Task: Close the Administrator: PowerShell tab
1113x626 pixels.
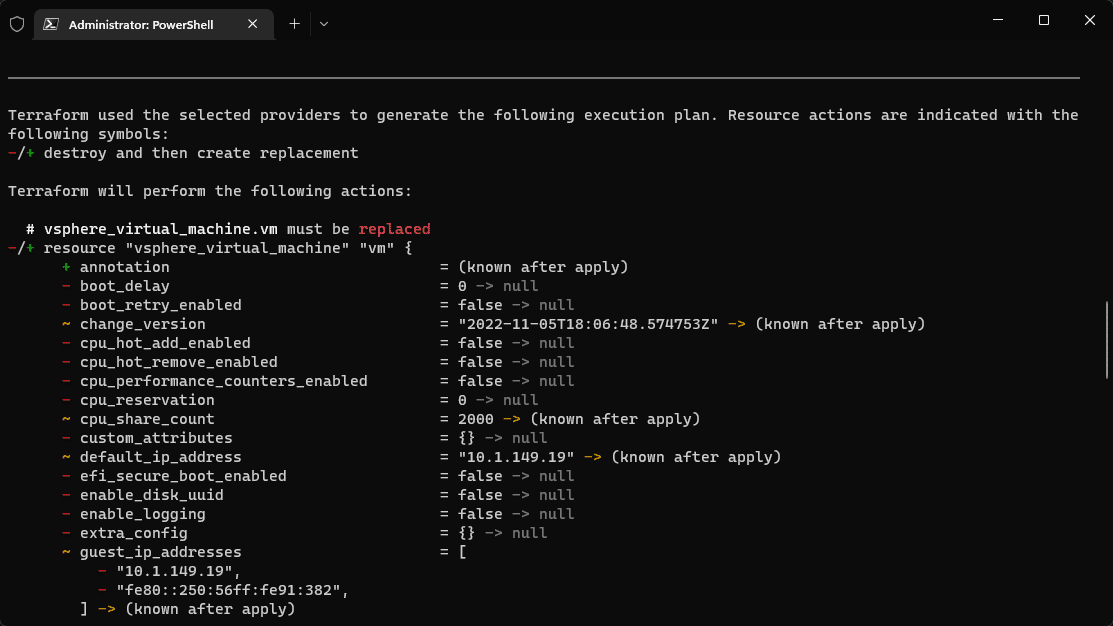Action: coord(253,24)
